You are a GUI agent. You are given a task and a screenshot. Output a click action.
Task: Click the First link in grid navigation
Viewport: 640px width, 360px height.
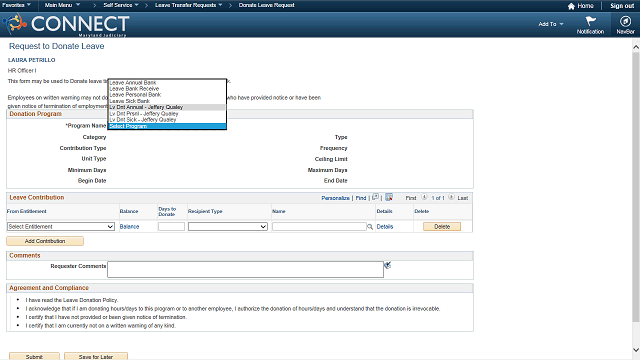(411, 198)
